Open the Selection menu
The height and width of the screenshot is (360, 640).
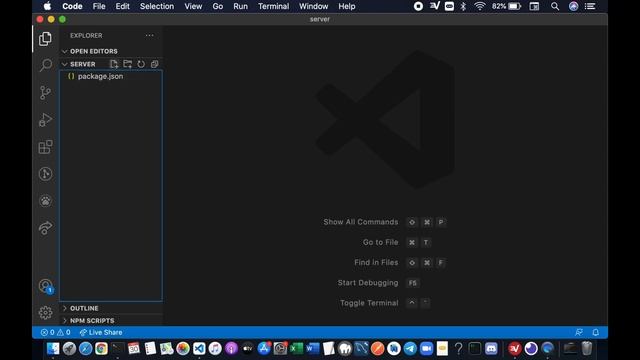pos(157,6)
